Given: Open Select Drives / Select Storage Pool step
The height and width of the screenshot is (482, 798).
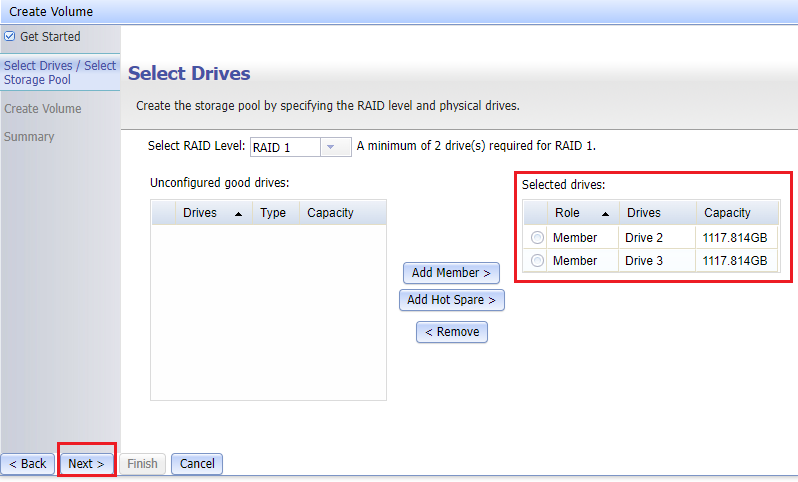Looking at the screenshot, I should (59, 72).
